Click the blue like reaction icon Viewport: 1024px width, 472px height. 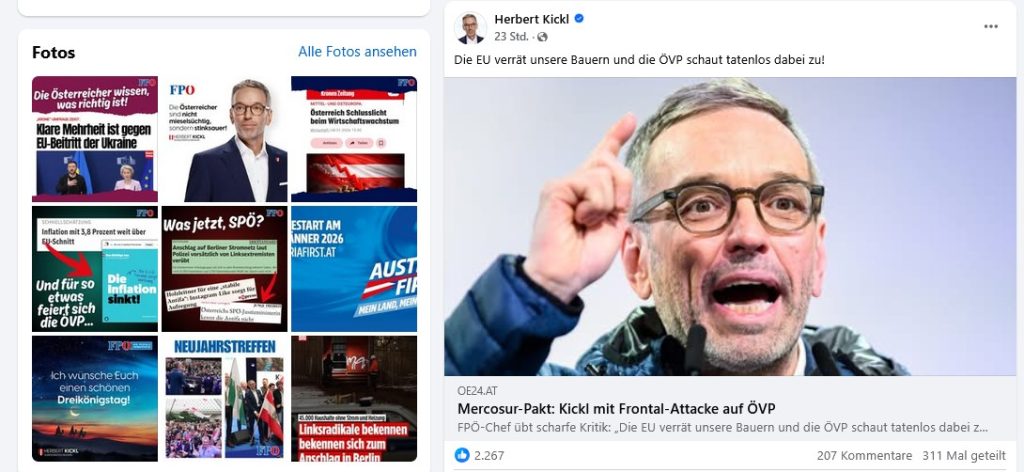pyautogui.click(x=462, y=455)
